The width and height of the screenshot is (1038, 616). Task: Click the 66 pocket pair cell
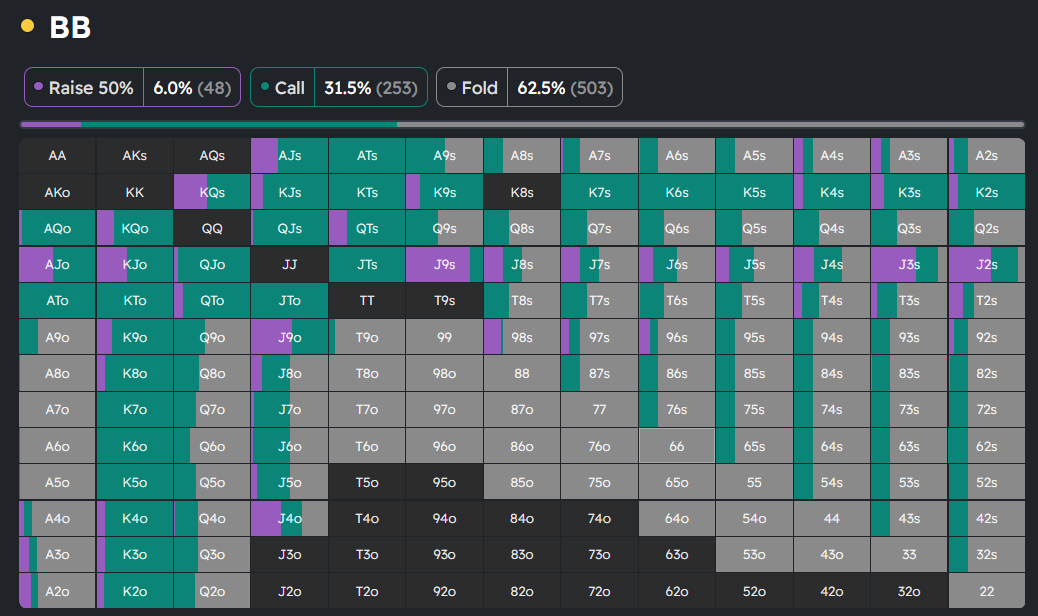click(x=676, y=446)
